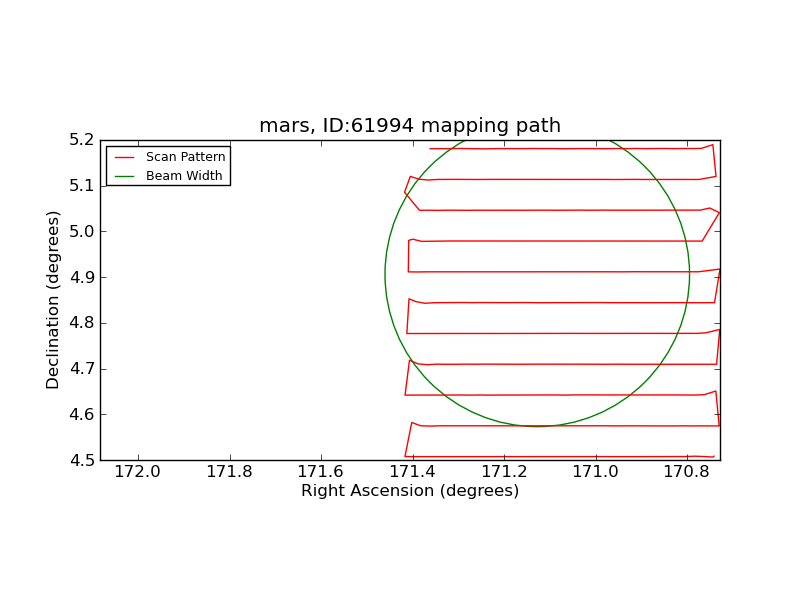Click the y-axis tick label 5.1

(x=82, y=186)
